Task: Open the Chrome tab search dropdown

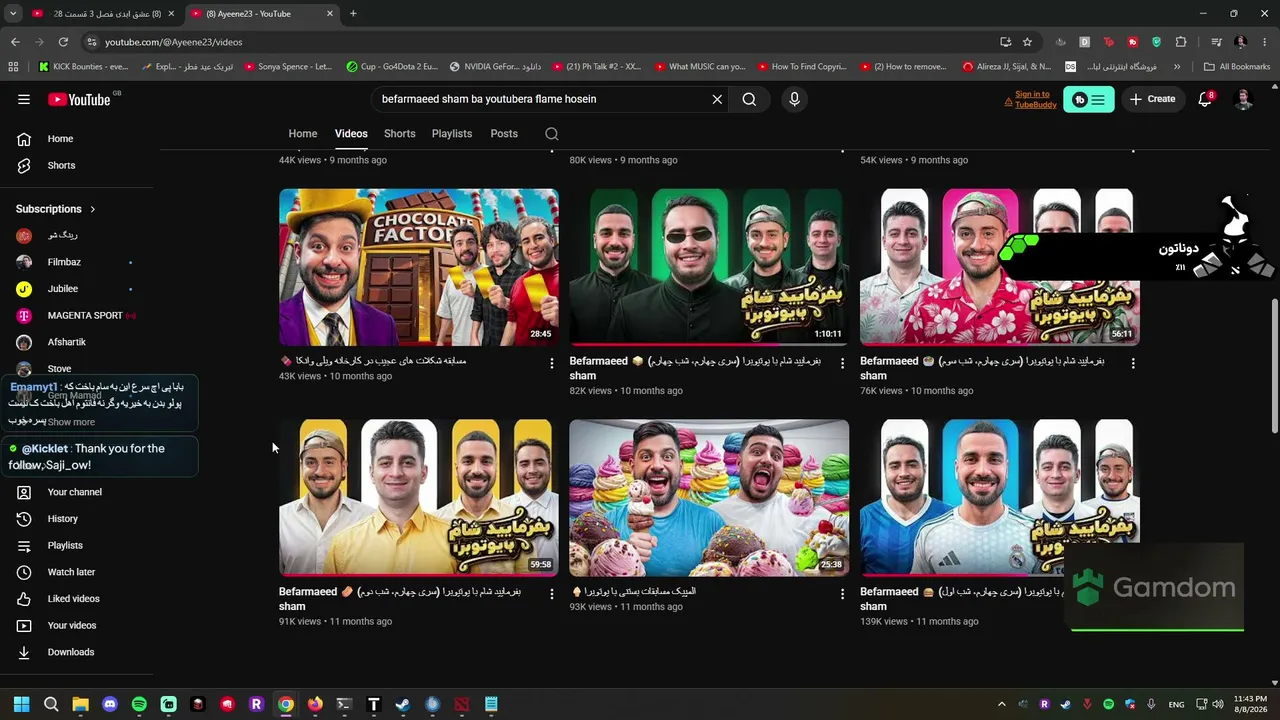Action: pos(13,14)
